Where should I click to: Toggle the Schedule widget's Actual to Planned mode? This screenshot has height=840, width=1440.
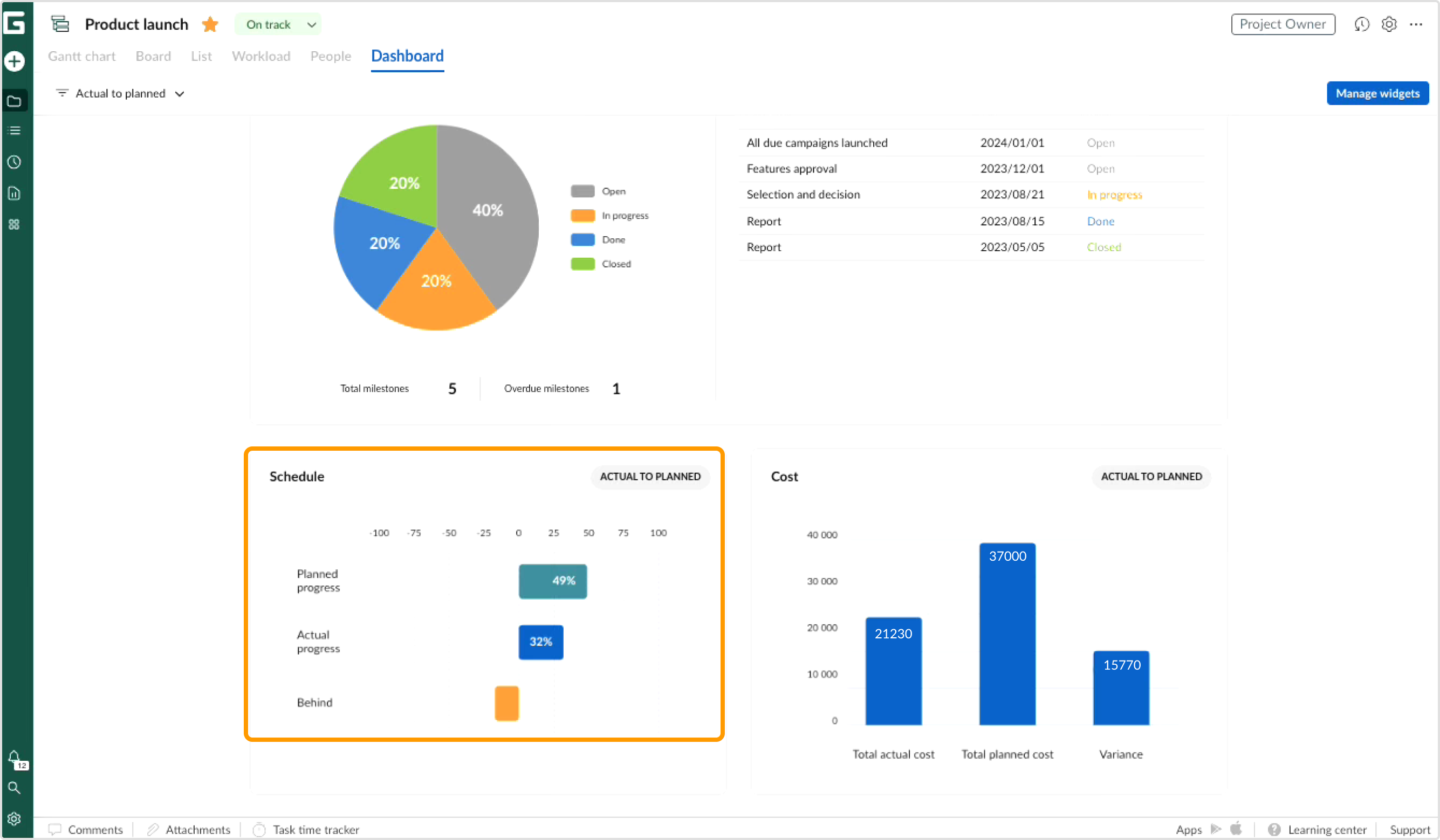pyautogui.click(x=650, y=476)
